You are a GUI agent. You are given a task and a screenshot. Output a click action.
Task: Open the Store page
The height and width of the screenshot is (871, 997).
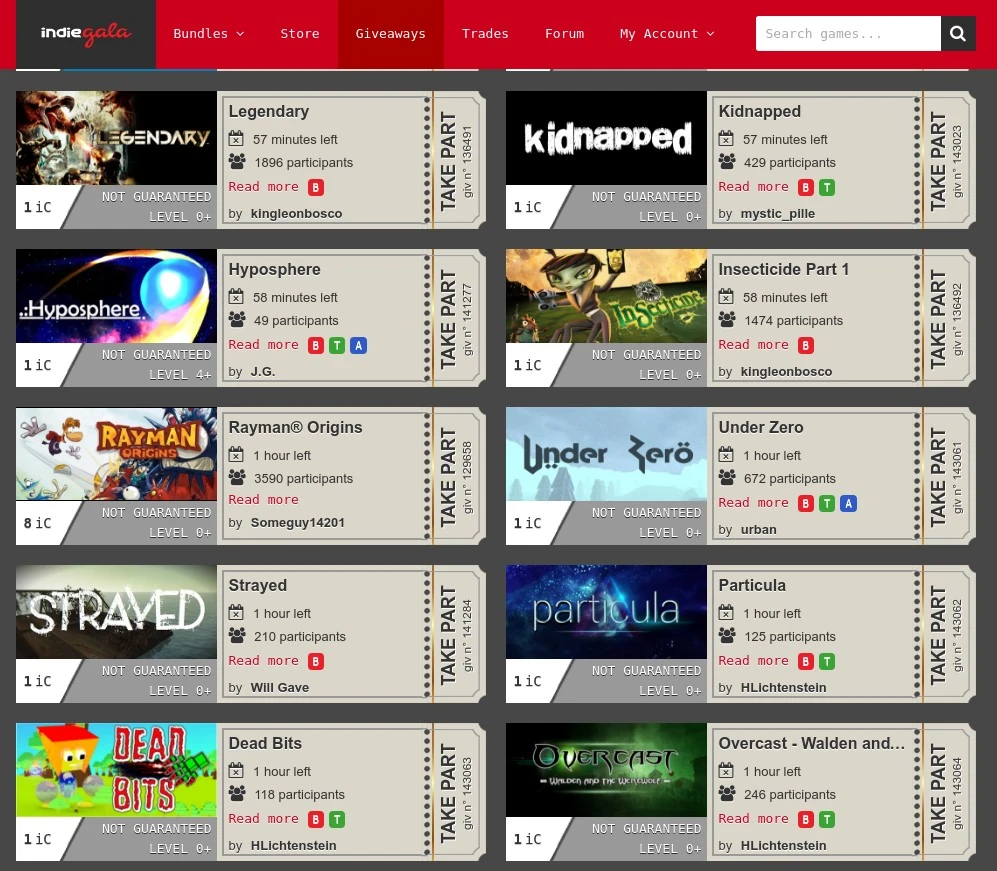[x=300, y=34]
